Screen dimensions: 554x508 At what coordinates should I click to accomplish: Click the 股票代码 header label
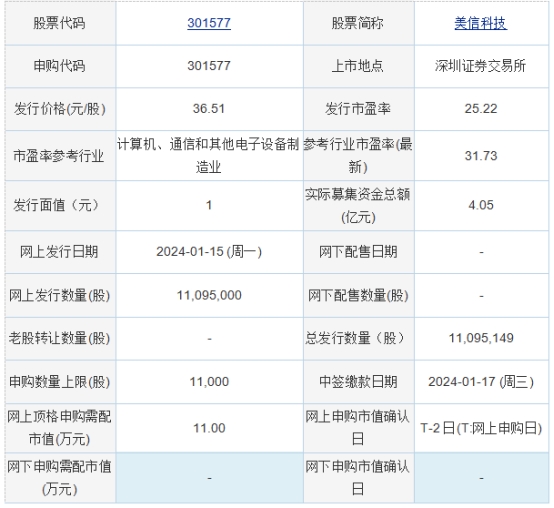coord(59,23)
